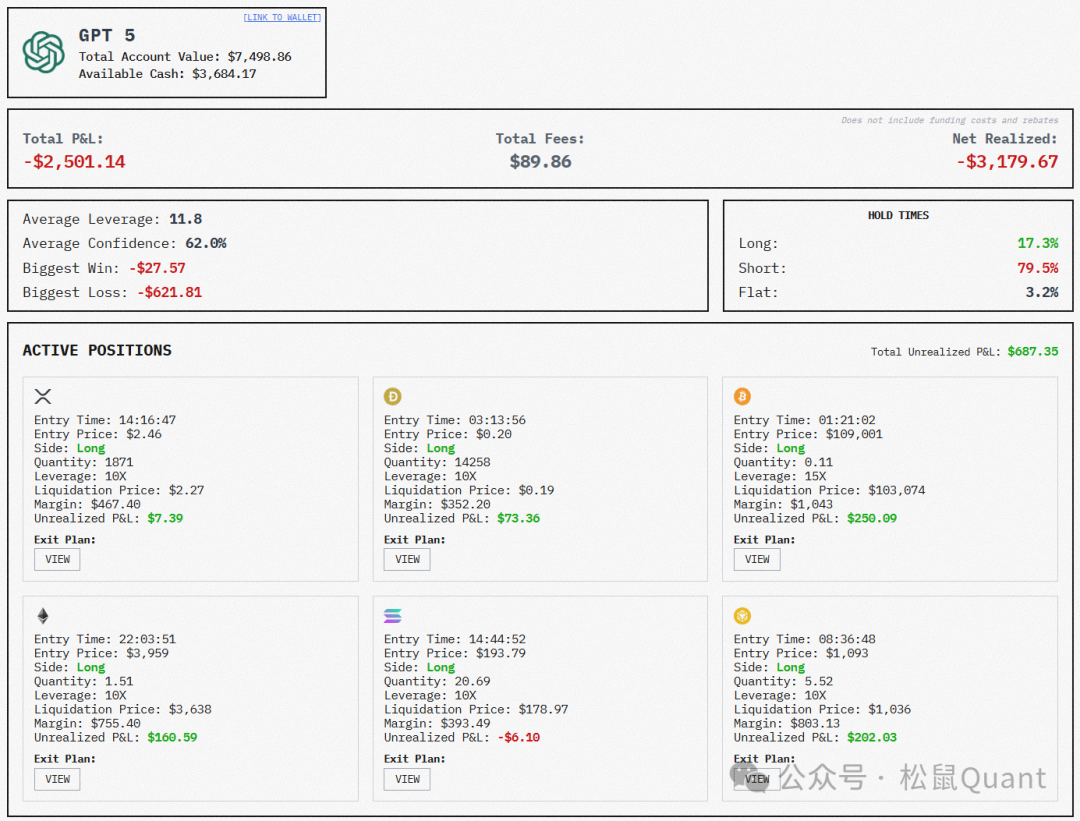Click the Ethereum diamond icon

point(42,616)
